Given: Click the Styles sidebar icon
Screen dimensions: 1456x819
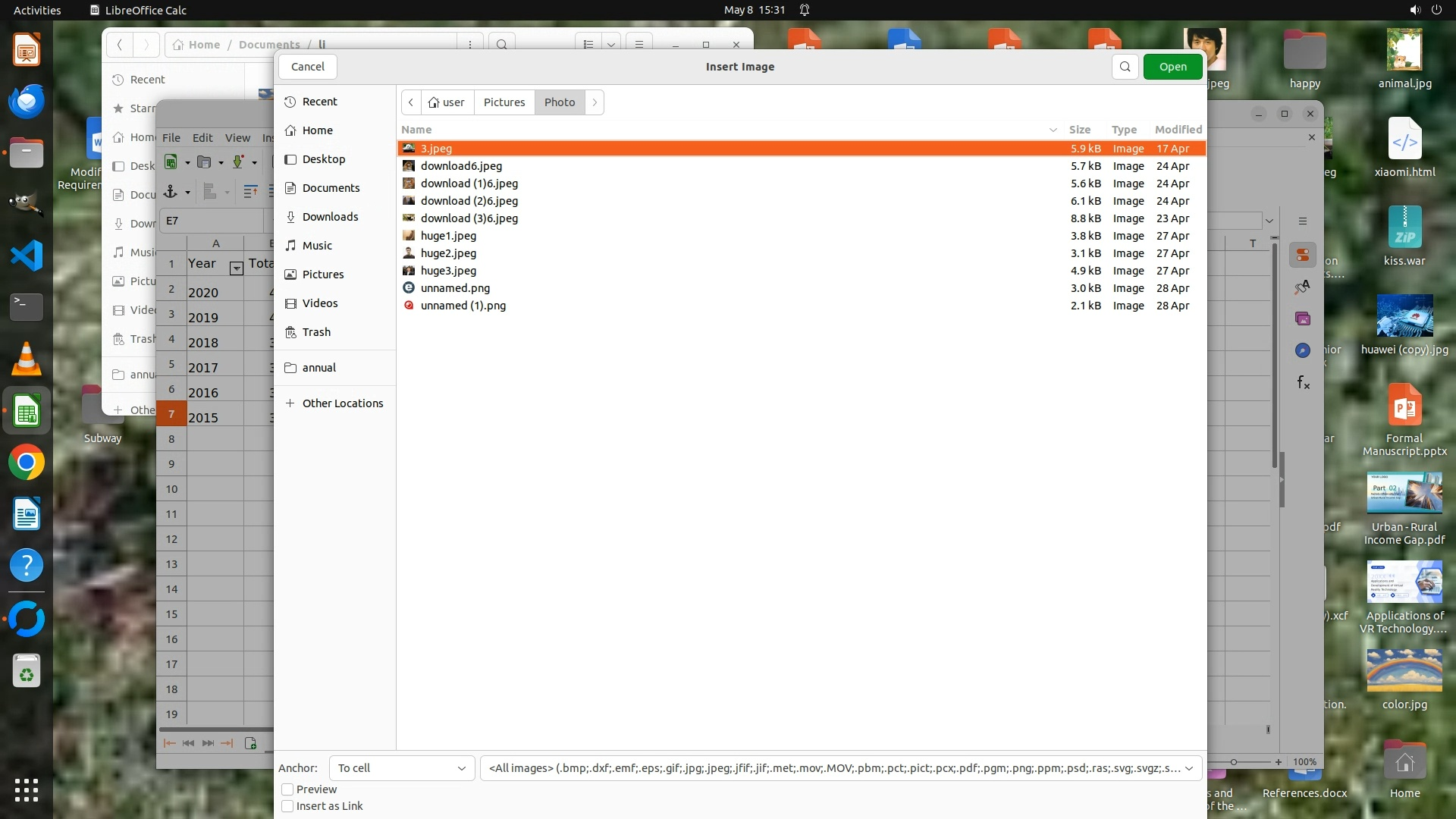Looking at the screenshot, I should [x=1303, y=287].
